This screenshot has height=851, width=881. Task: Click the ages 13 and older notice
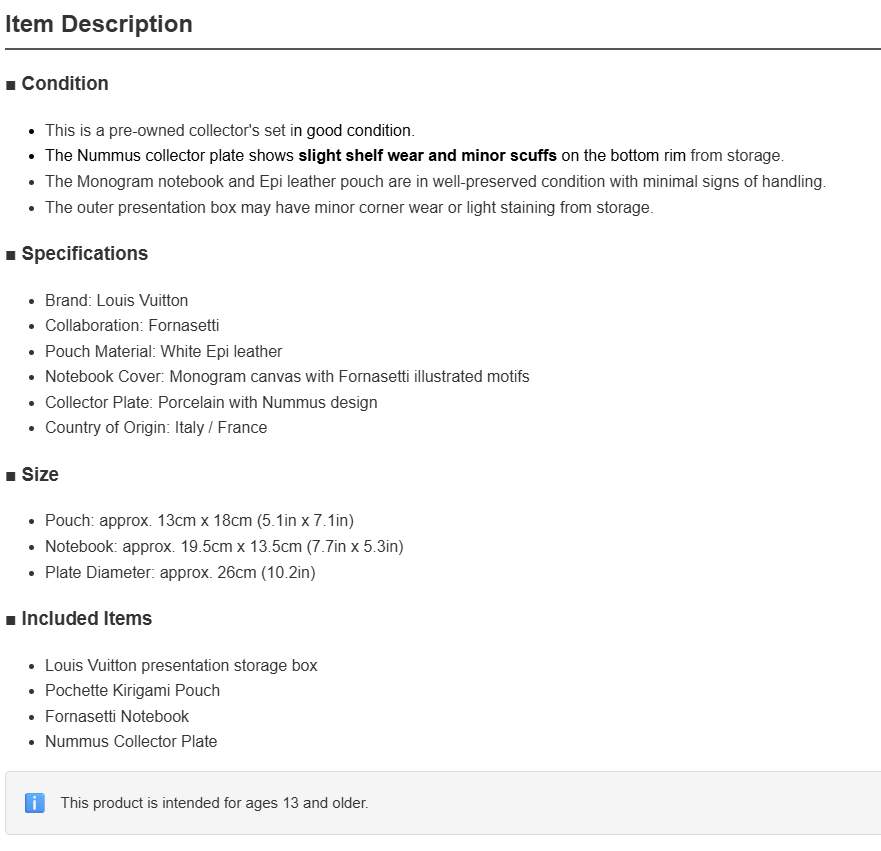pos(215,803)
